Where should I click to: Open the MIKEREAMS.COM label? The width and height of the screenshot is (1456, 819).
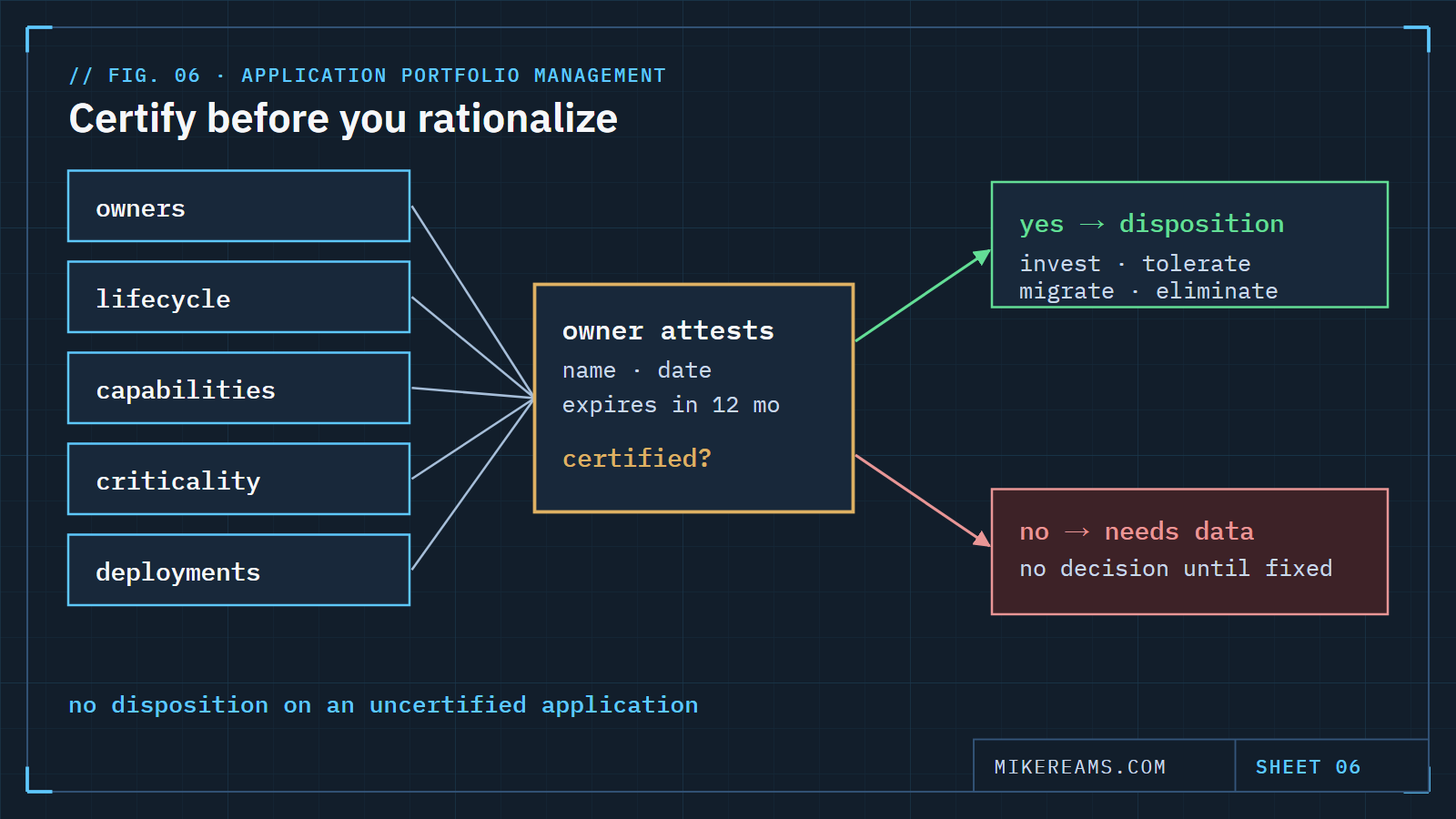(x=1080, y=767)
